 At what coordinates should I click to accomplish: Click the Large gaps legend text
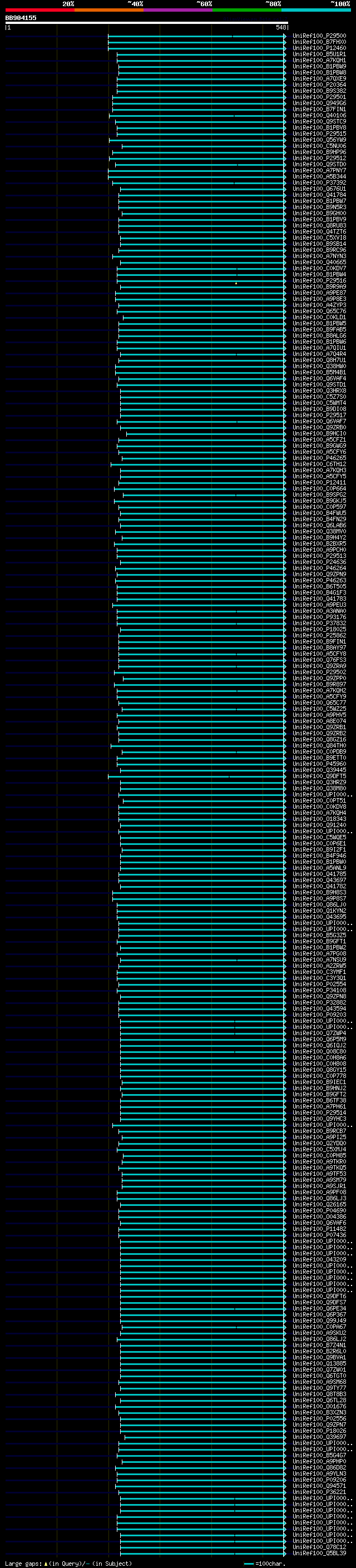(x=24, y=1563)
